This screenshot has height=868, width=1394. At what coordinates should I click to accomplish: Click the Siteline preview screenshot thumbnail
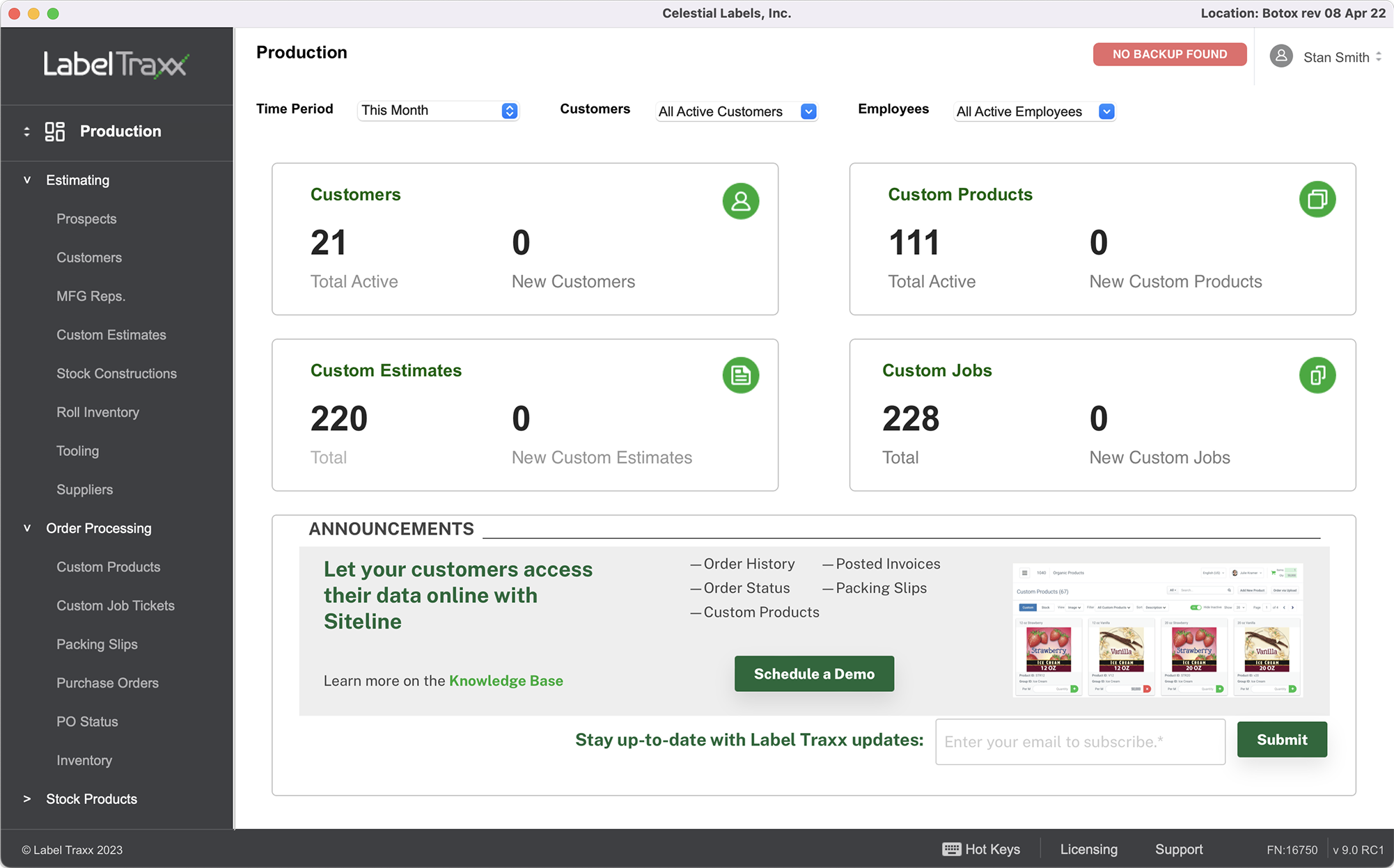click(1157, 630)
